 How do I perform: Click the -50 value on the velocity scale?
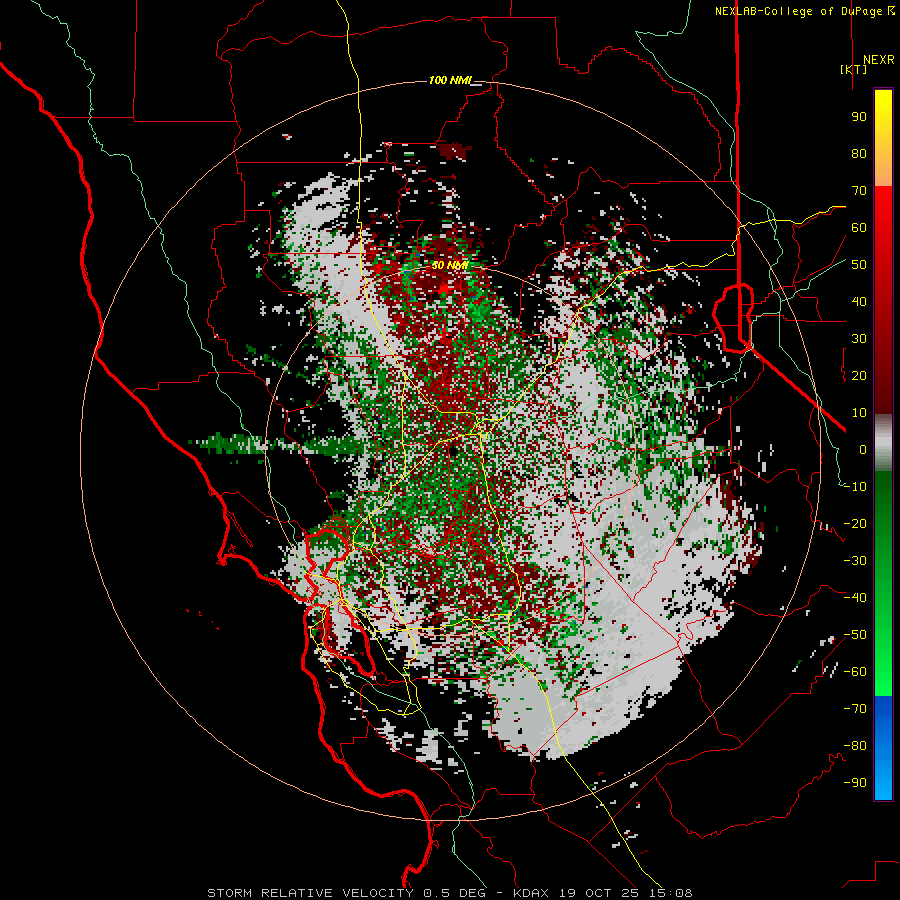pyautogui.click(x=855, y=635)
